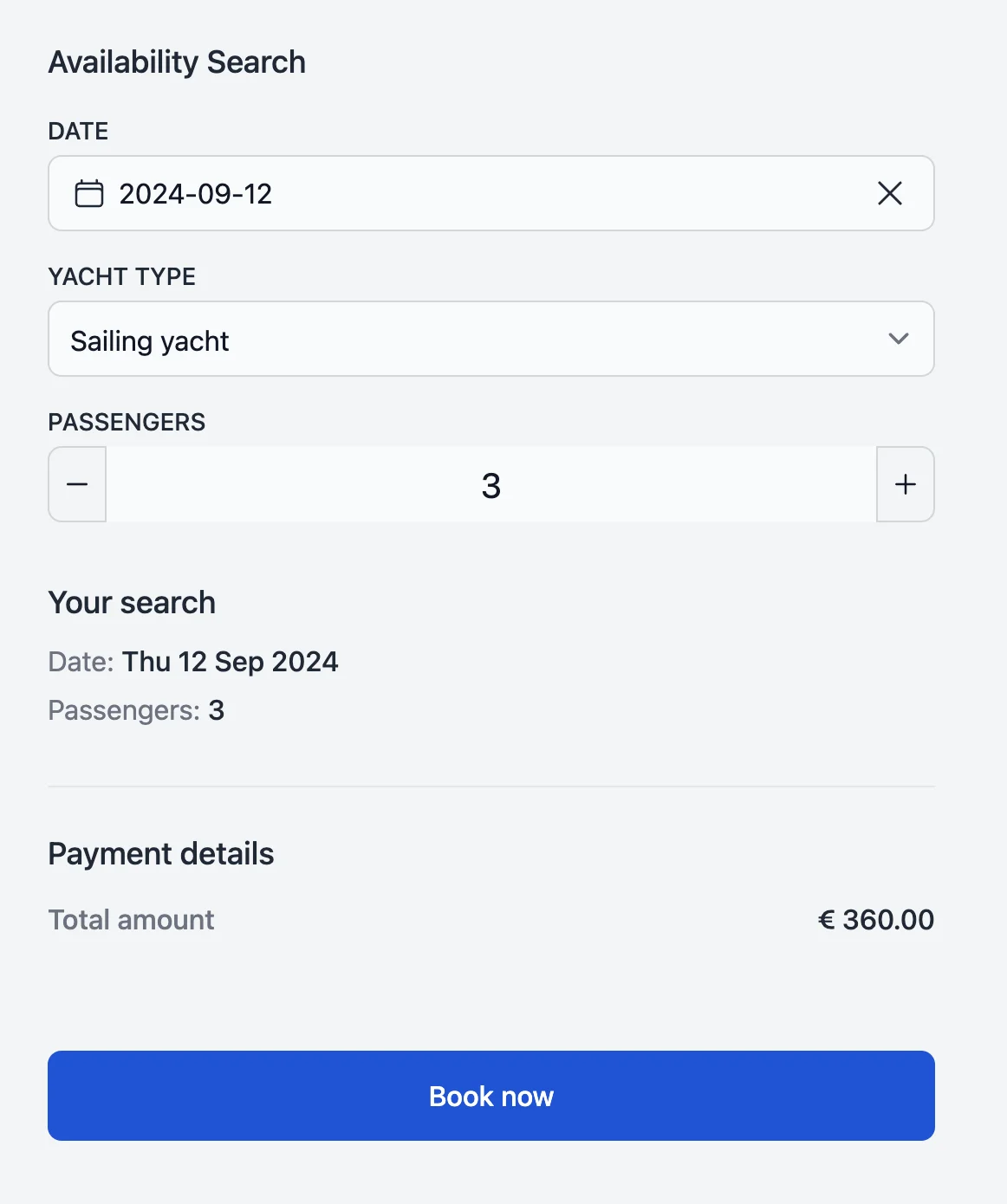Image resolution: width=1007 pixels, height=1204 pixels.
Task: Click the DATE field label
Action: pos(78,131)
